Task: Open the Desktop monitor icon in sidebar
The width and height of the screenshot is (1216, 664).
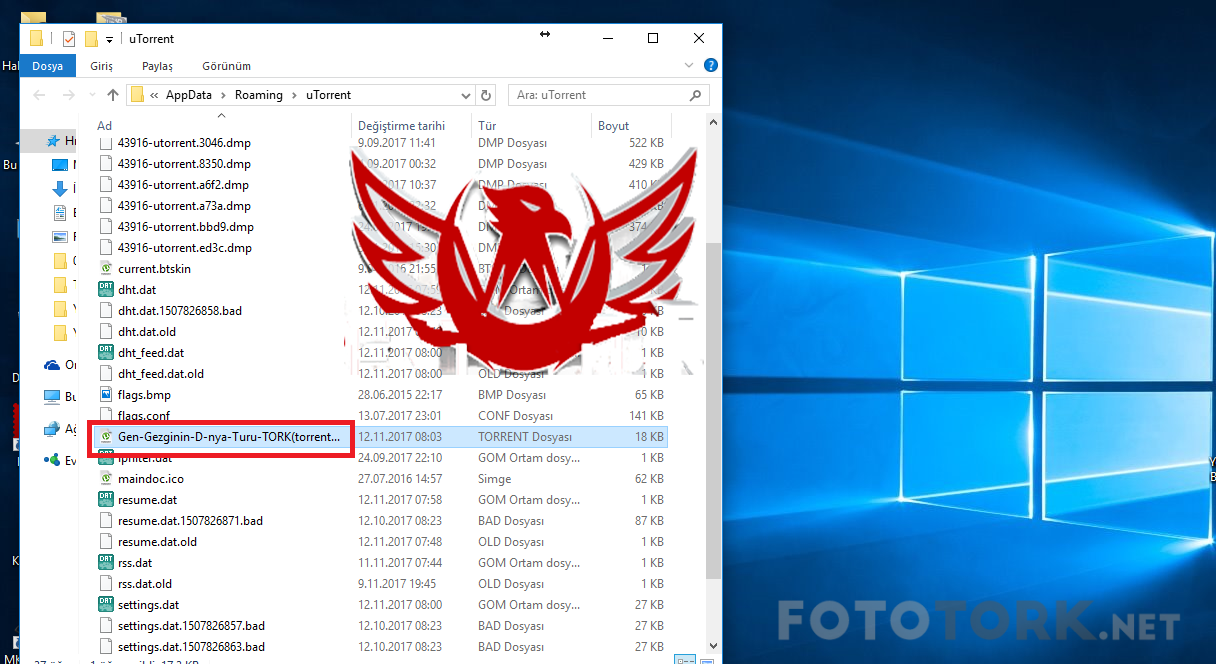Action: [x=59, y=164]
